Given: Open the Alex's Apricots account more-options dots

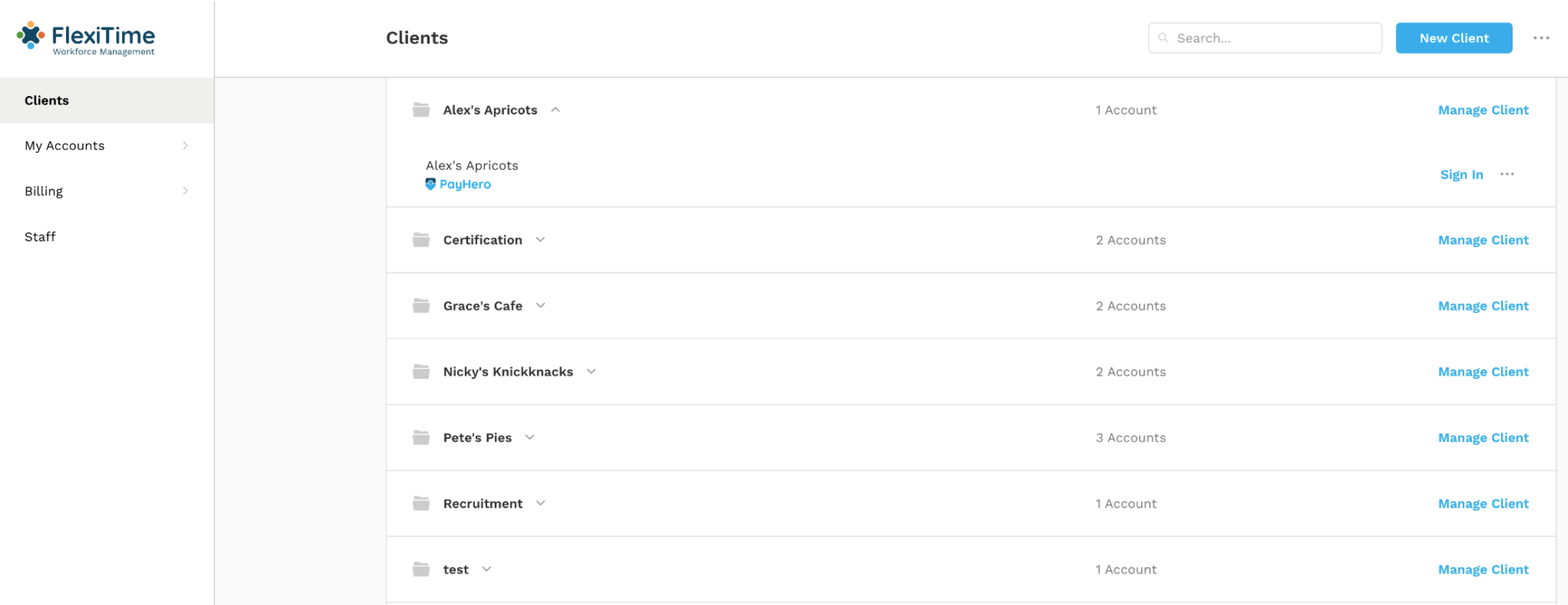Looking at the screenshot, I should pos(1507,174).
